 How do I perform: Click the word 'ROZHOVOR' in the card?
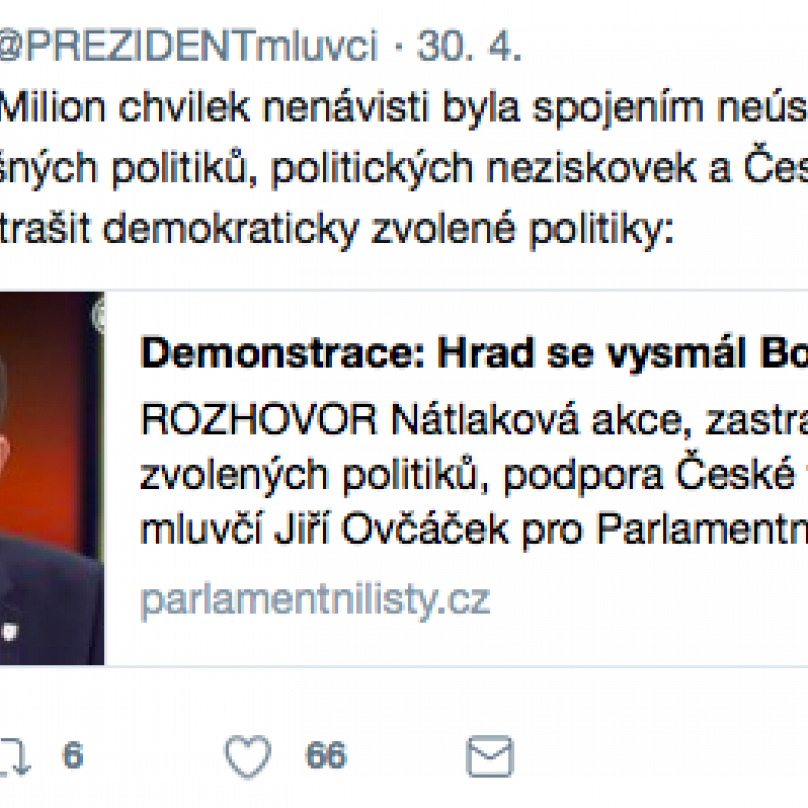click(259, 420)
